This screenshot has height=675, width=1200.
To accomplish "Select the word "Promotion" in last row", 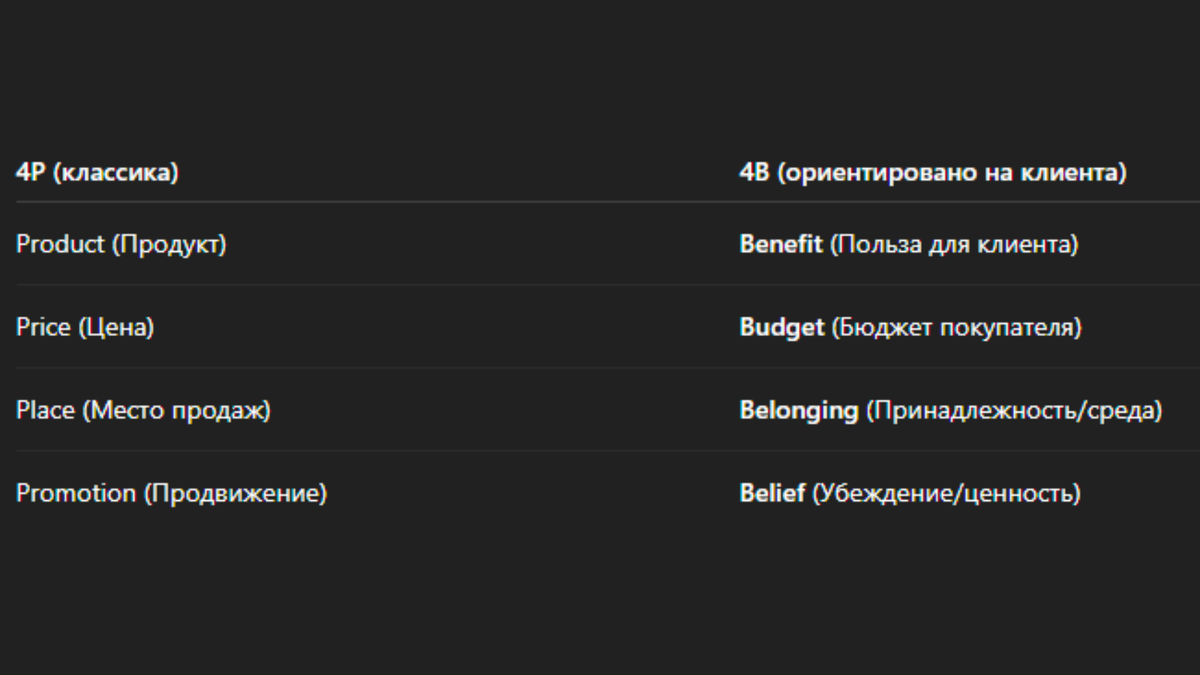I will click(76, 493).
